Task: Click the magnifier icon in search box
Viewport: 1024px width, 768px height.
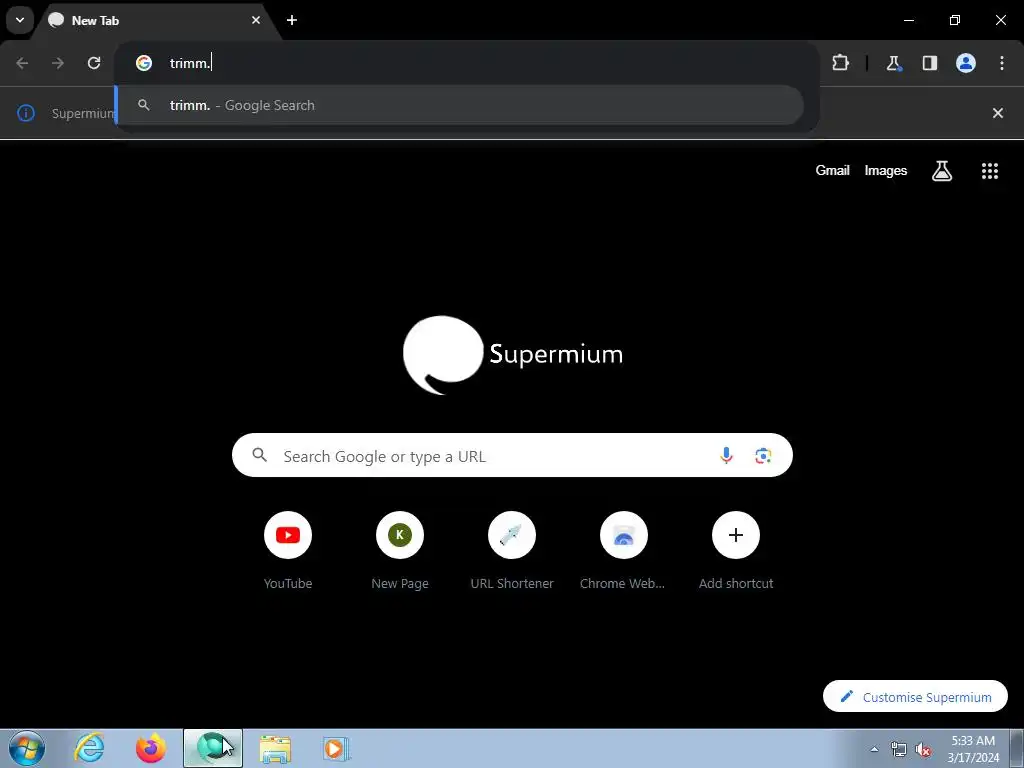Action: (260, 455)
